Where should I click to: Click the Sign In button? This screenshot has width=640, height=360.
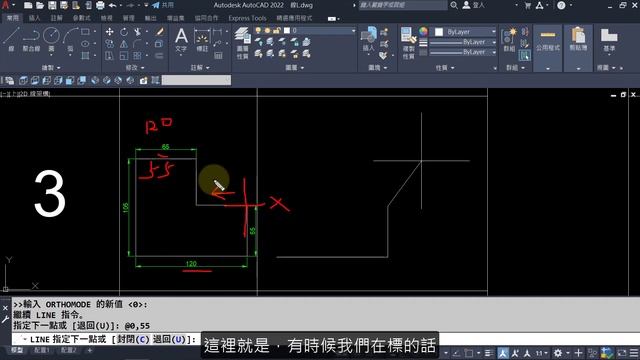(473, 5)
